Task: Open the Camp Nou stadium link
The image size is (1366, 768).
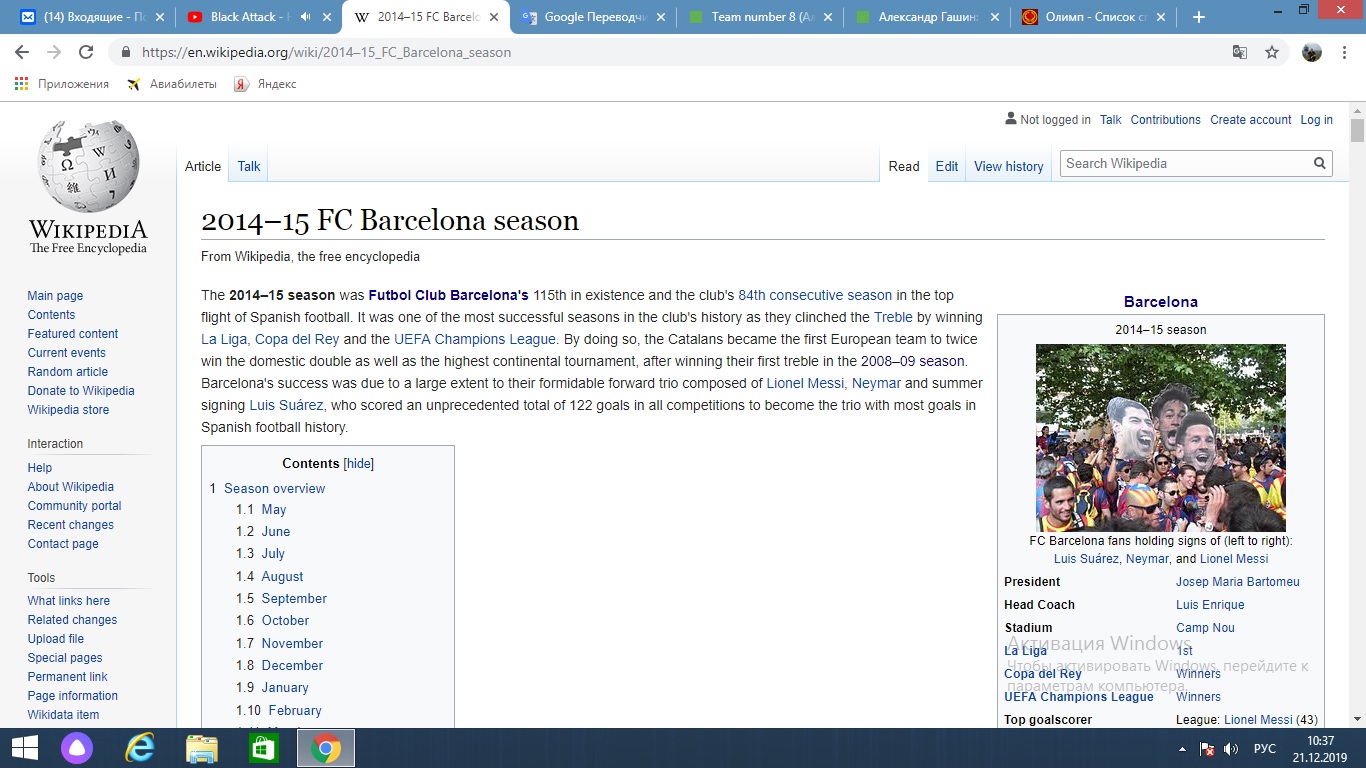Action: pyautogui.click(x=1205, y=627)
